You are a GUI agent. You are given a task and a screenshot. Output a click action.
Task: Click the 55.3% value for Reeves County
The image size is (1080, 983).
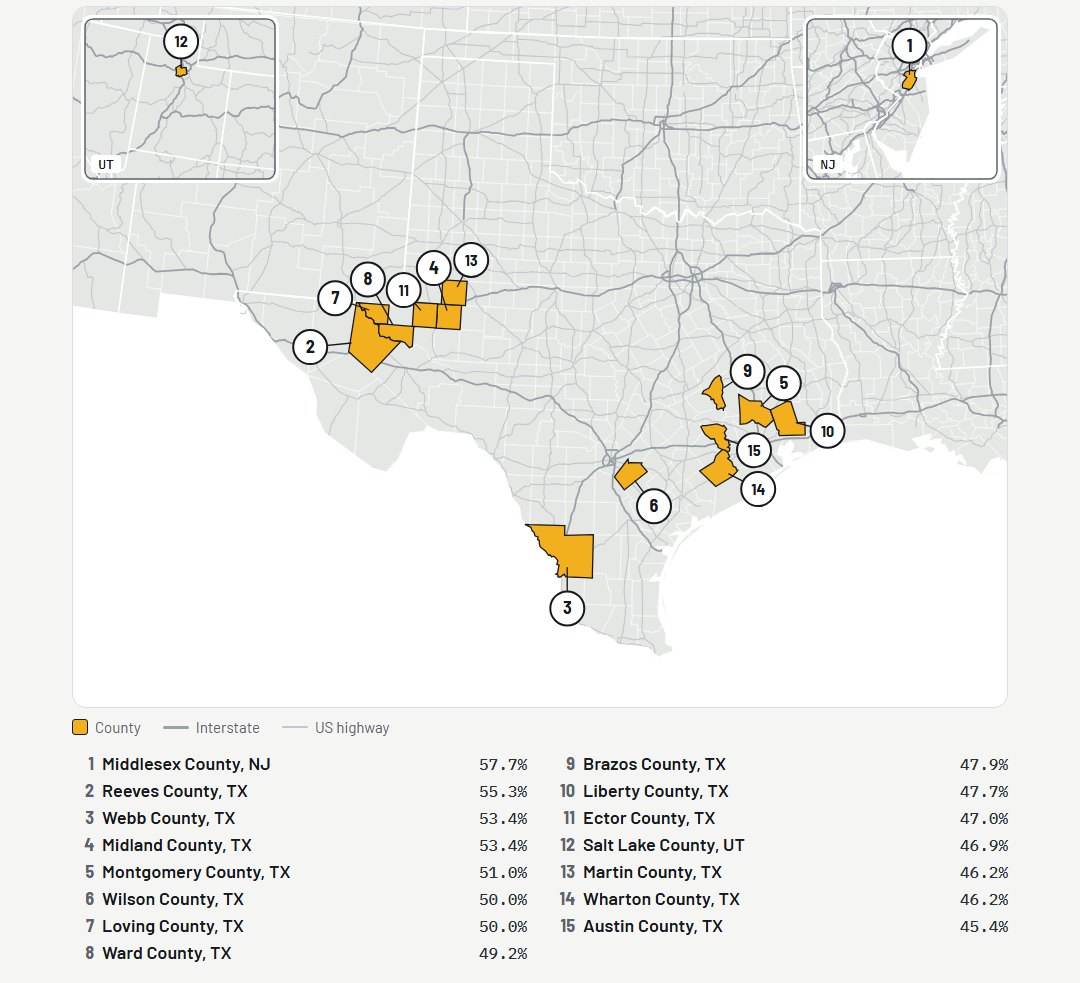[x=503, y=791]
